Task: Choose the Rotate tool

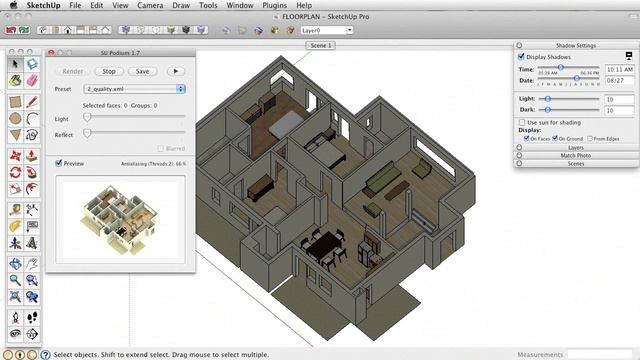Action: coord(16,172)
